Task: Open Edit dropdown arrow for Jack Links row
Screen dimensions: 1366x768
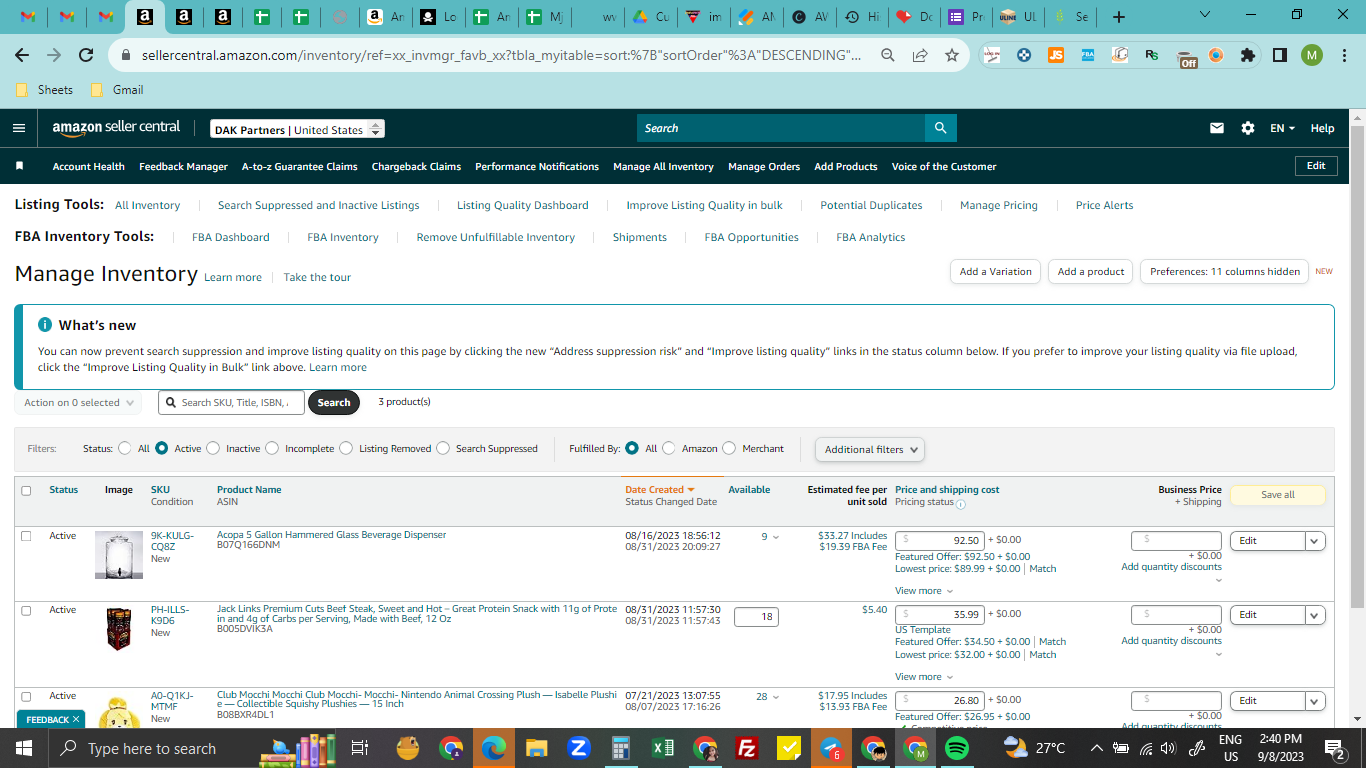Action: 1315,615
